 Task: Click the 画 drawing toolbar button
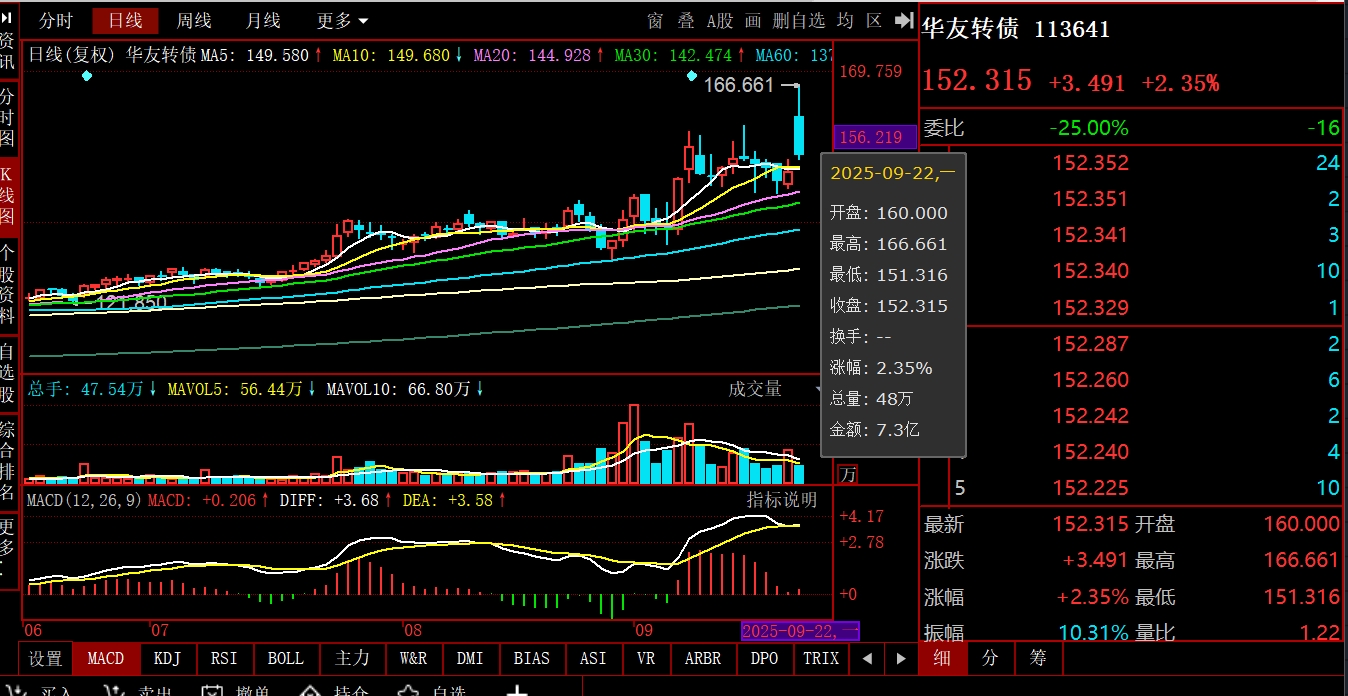point(753,21)
